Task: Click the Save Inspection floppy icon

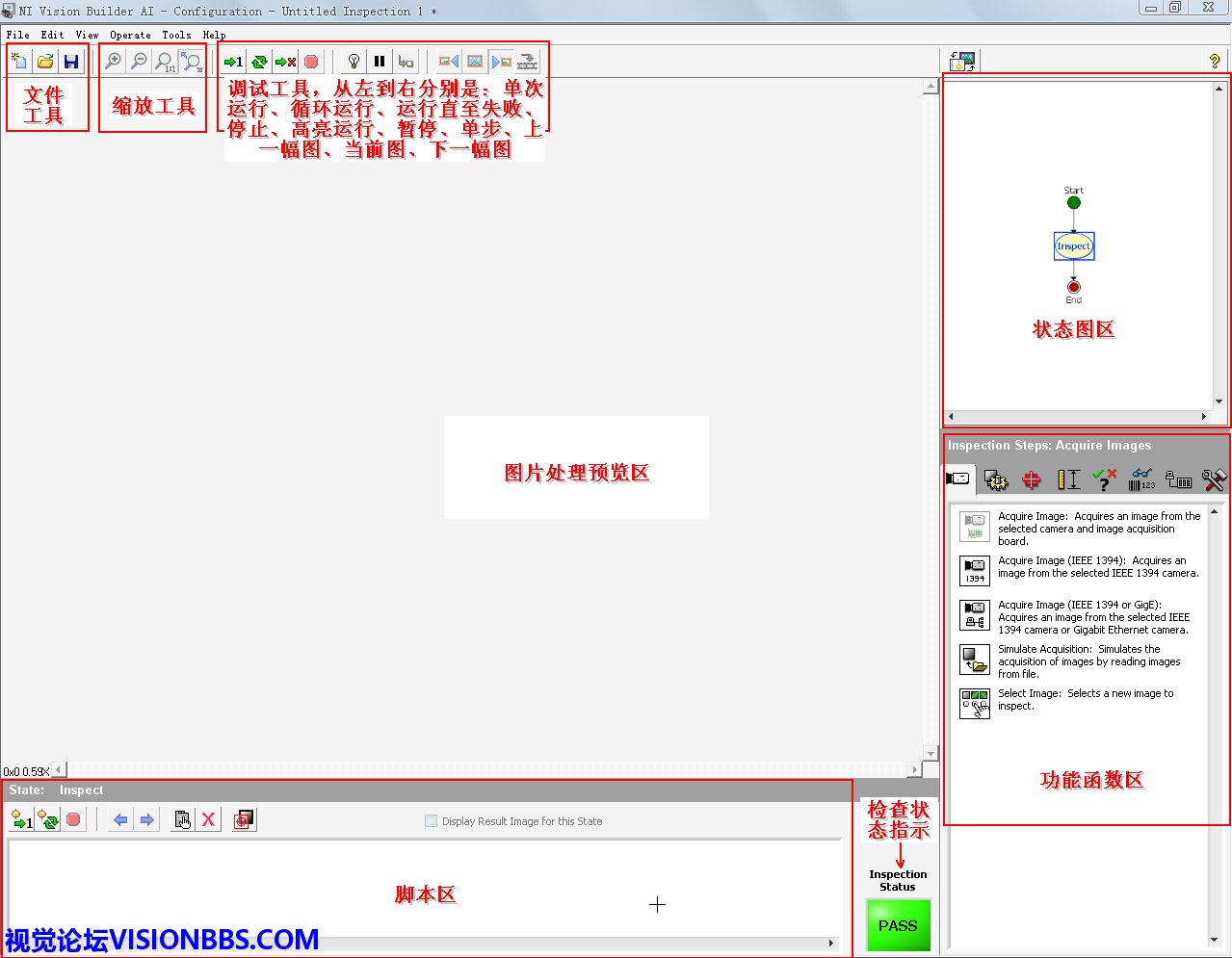Action: tap(71, 62)
